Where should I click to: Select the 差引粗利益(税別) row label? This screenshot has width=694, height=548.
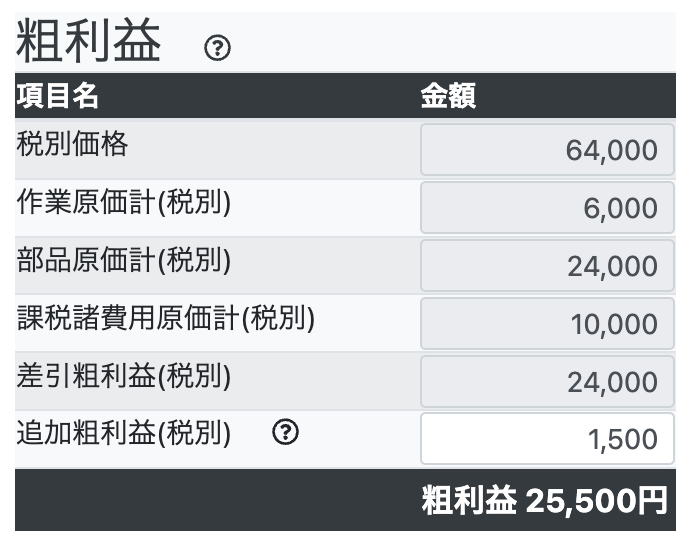[x=123, y=376]
